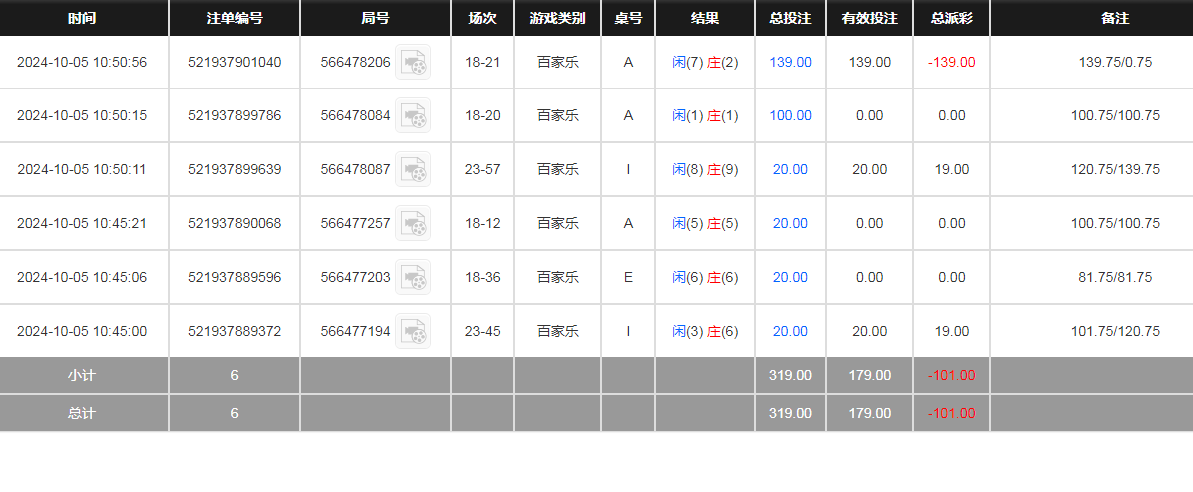Image resolution: width=1193 pixels, height=492 pixels.
Task: Click replay icon beside round 566477203
Action: coord(412,278)
